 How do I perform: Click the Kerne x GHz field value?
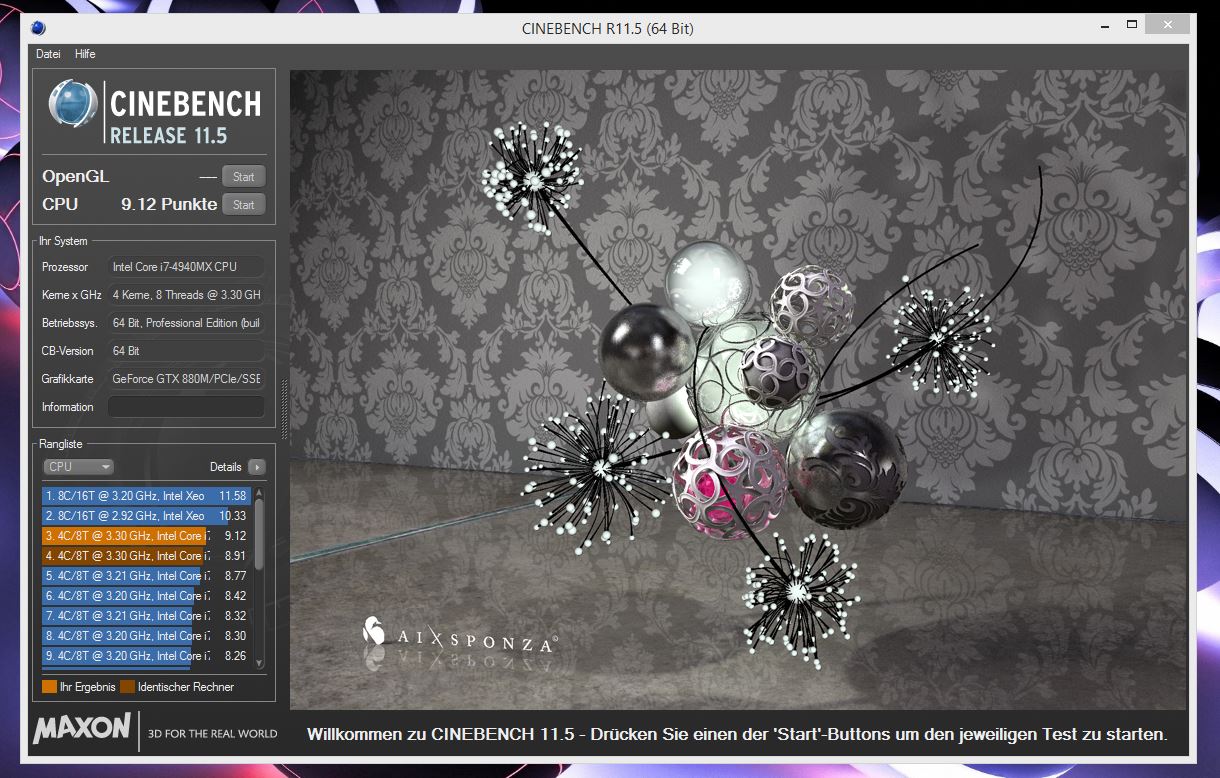186,295
